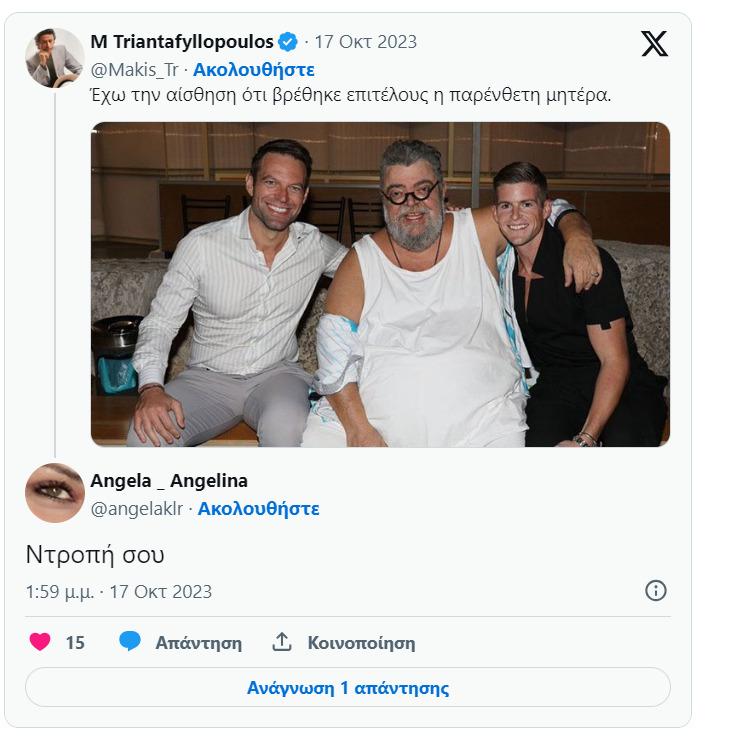Follow angelaklr via the Ακολουθήστε link

(x=258, y=508)
